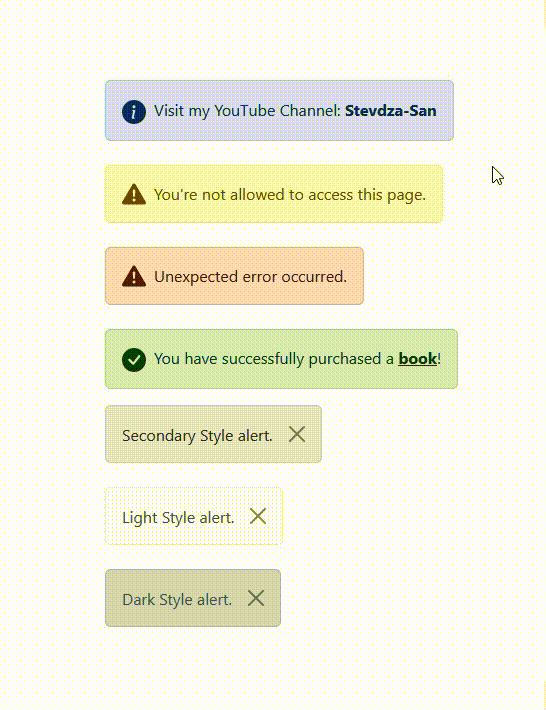Open the Stevdza-San channel link
The height and width of the screenshot is (710, 546).
pos(391,111)
